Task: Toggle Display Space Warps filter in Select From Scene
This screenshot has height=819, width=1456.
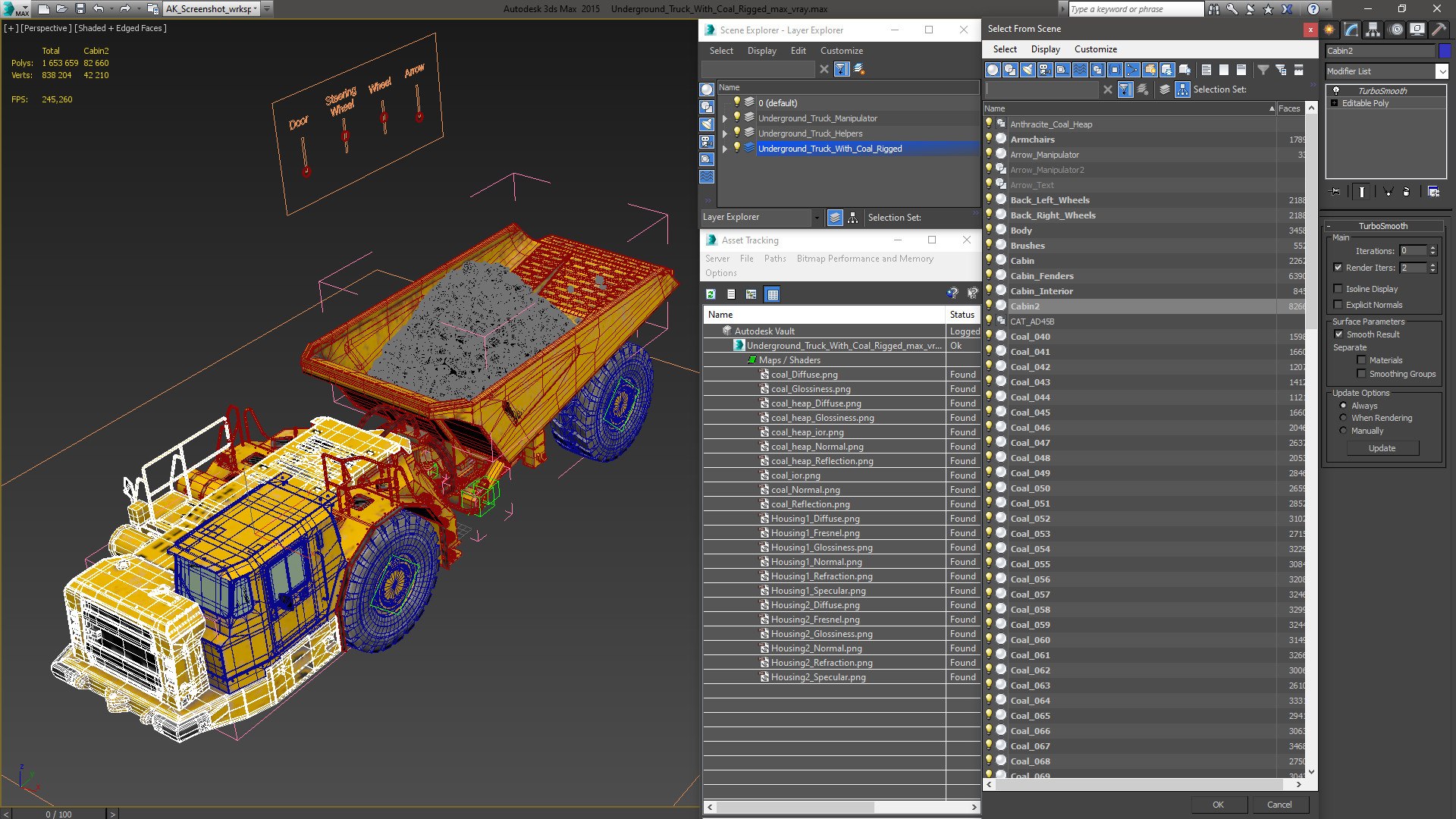Action: 1080,70
